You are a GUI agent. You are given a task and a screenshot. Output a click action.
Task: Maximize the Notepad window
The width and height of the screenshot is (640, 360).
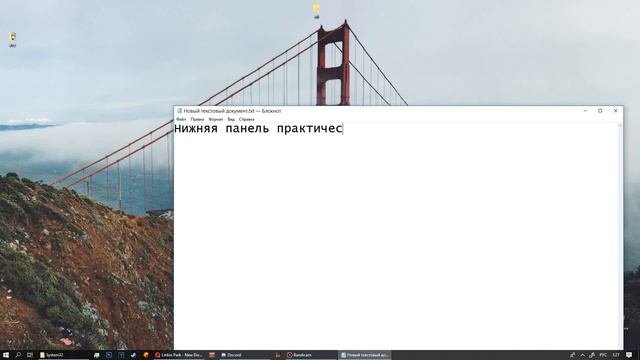[x=600, y=111]
